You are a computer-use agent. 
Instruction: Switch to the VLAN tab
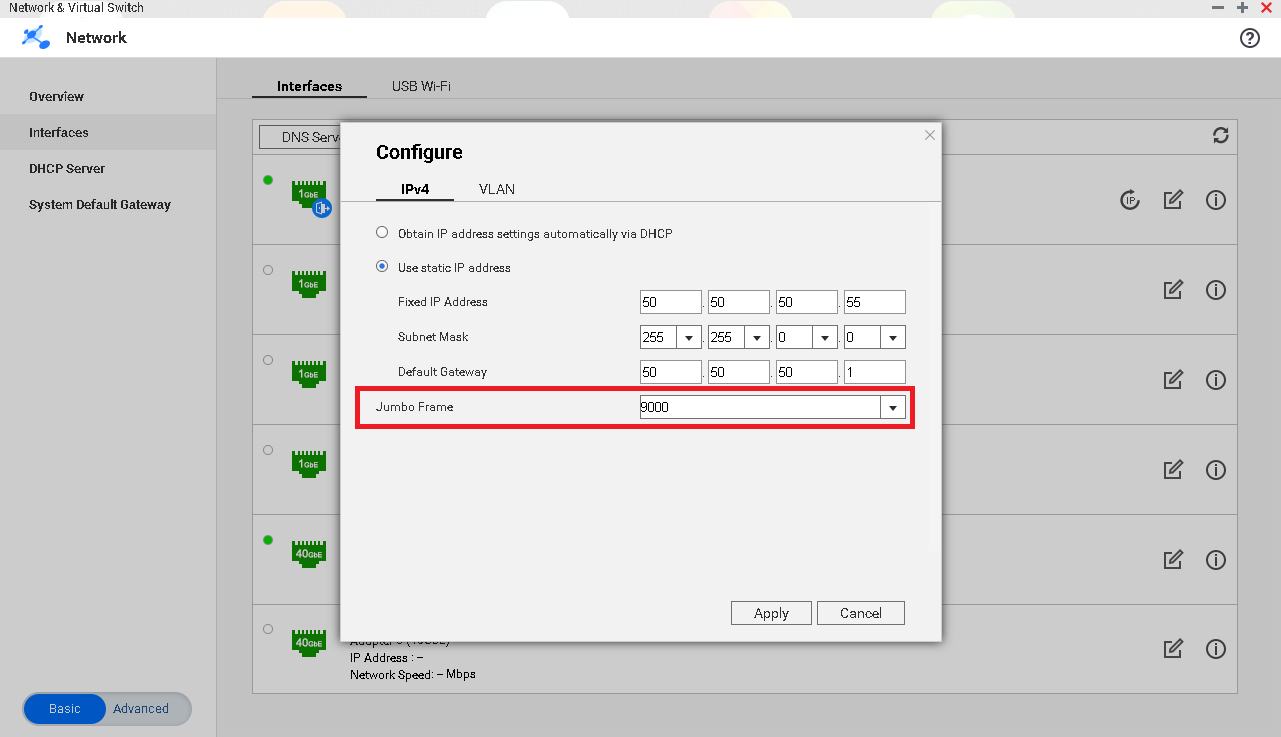[497, 189]
